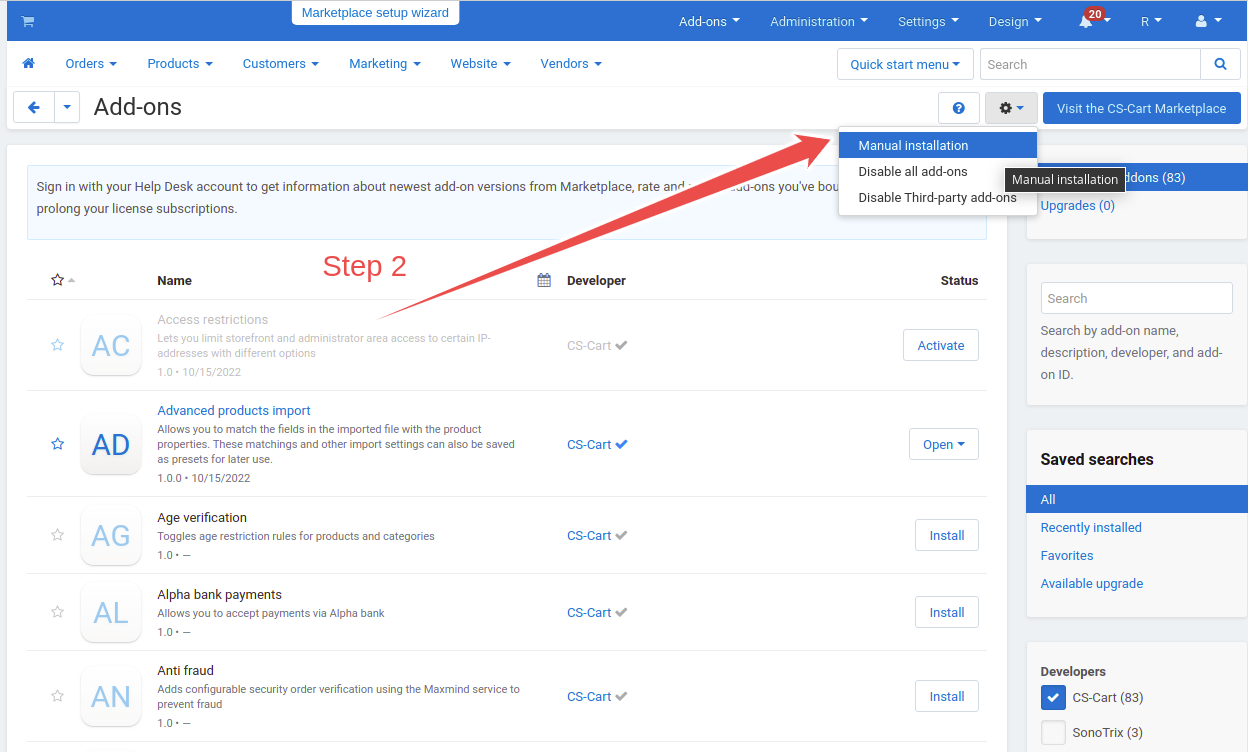Select Manual installation from menu

[913, 145]
